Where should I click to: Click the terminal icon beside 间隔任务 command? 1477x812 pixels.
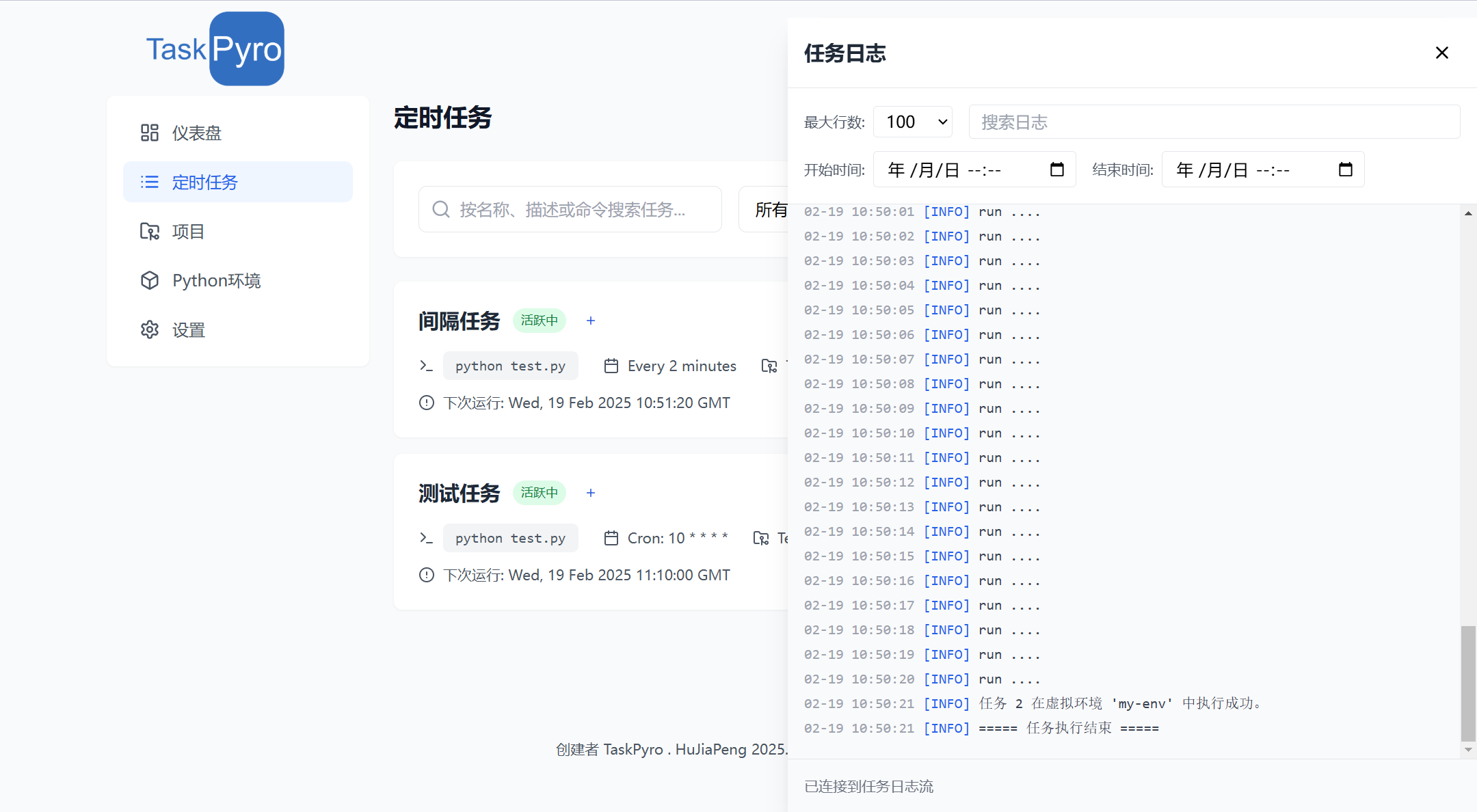pos(426,366)
